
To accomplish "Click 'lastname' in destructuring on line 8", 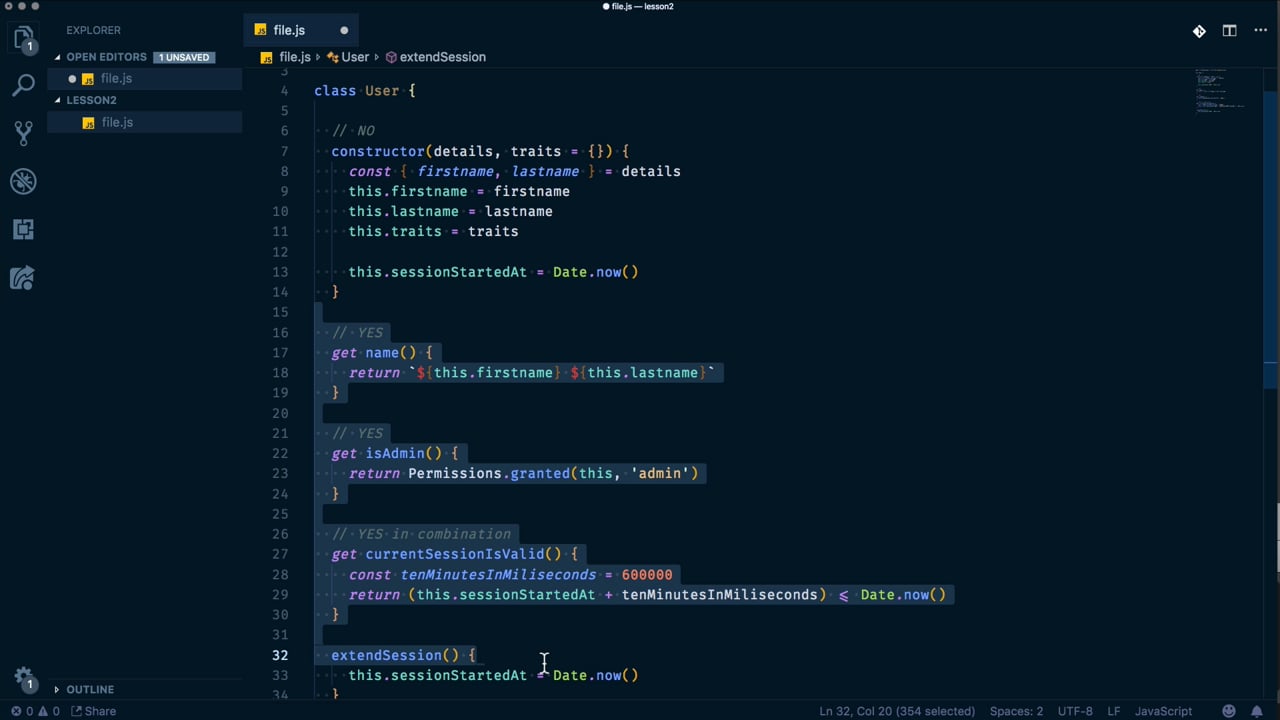I will (545, 171).
